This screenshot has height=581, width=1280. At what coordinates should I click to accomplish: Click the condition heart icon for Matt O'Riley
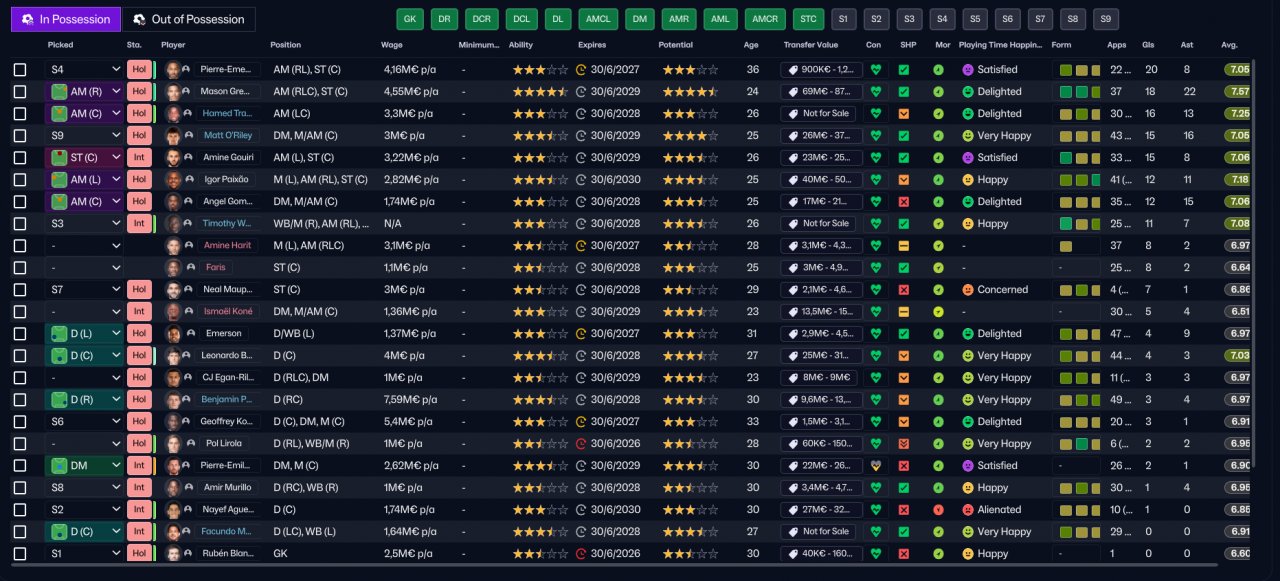(x=876, y=136)
